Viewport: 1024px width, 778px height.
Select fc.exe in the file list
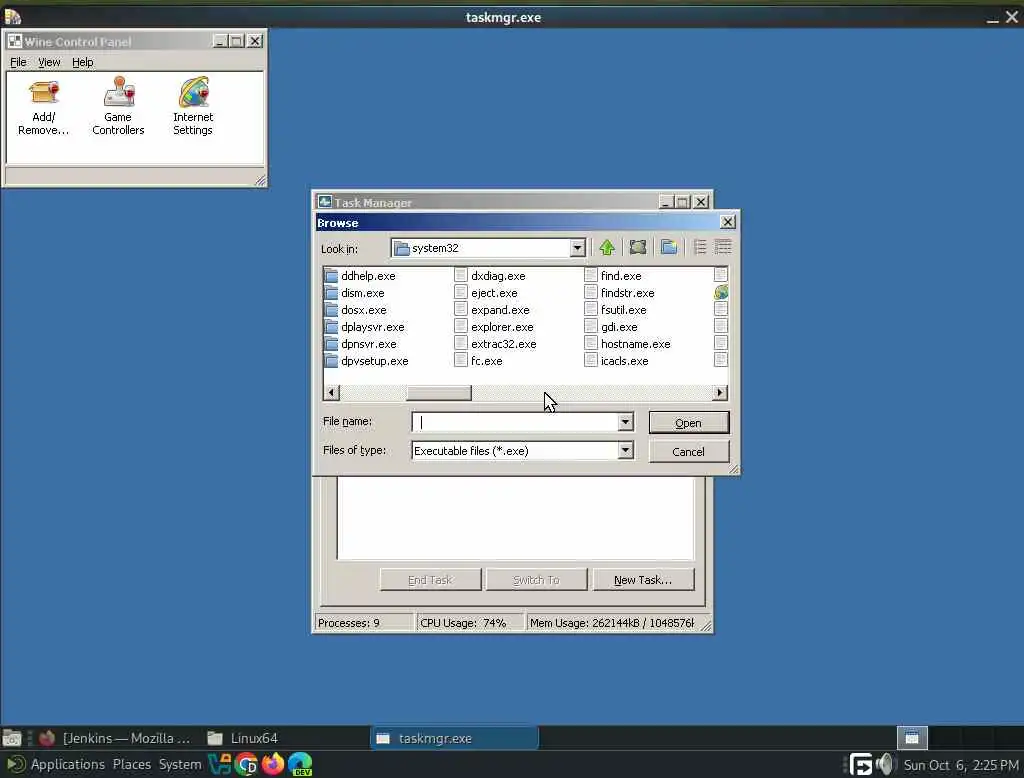(x=487, y=361)
